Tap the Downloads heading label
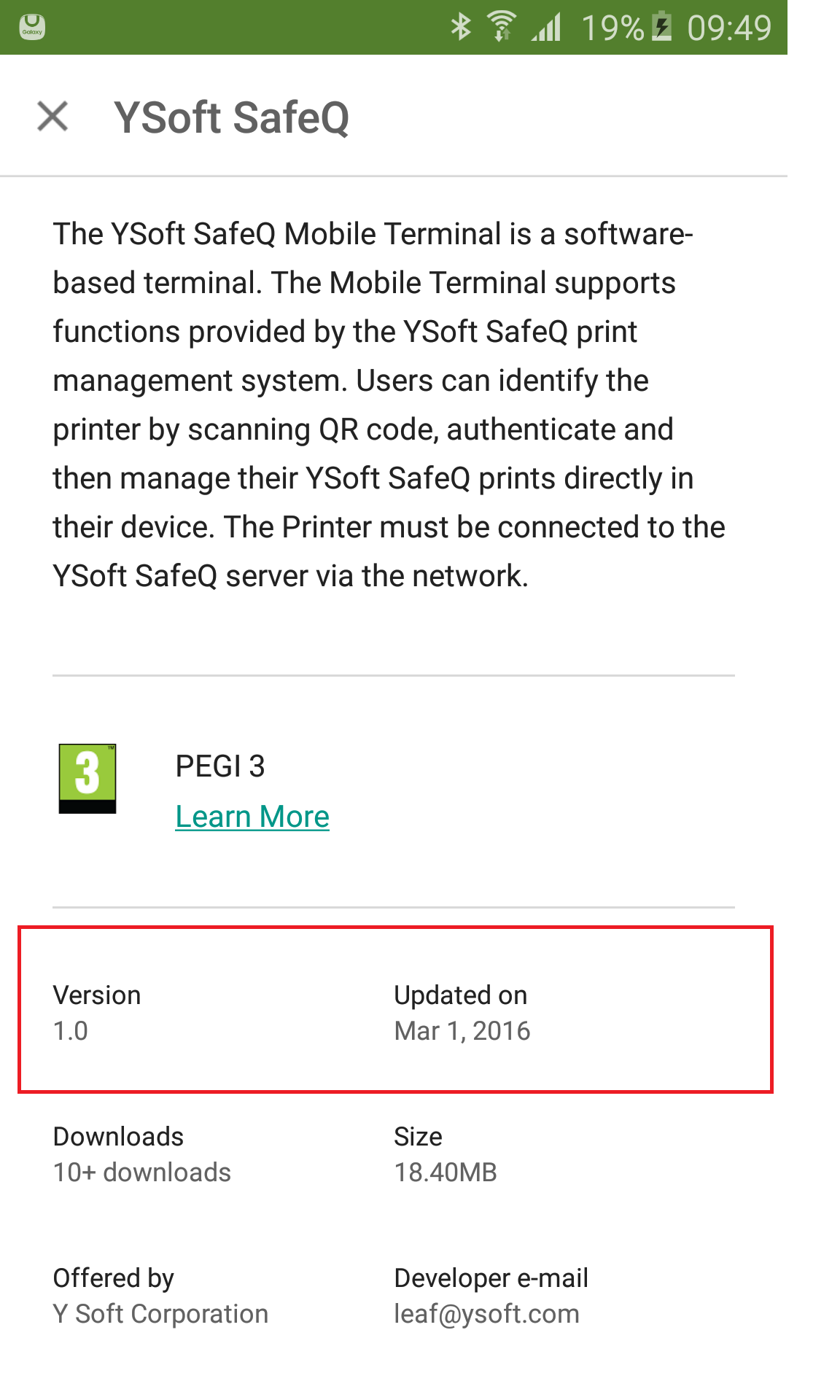Screen dimensions: 840x1400 [x=118, y=1137]
